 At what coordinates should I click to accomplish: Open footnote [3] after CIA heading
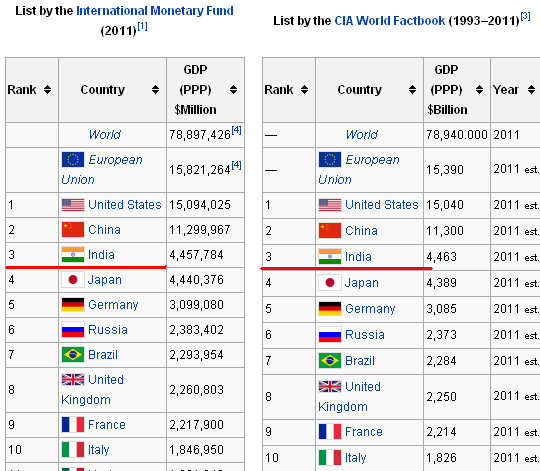tap(525, 16)
